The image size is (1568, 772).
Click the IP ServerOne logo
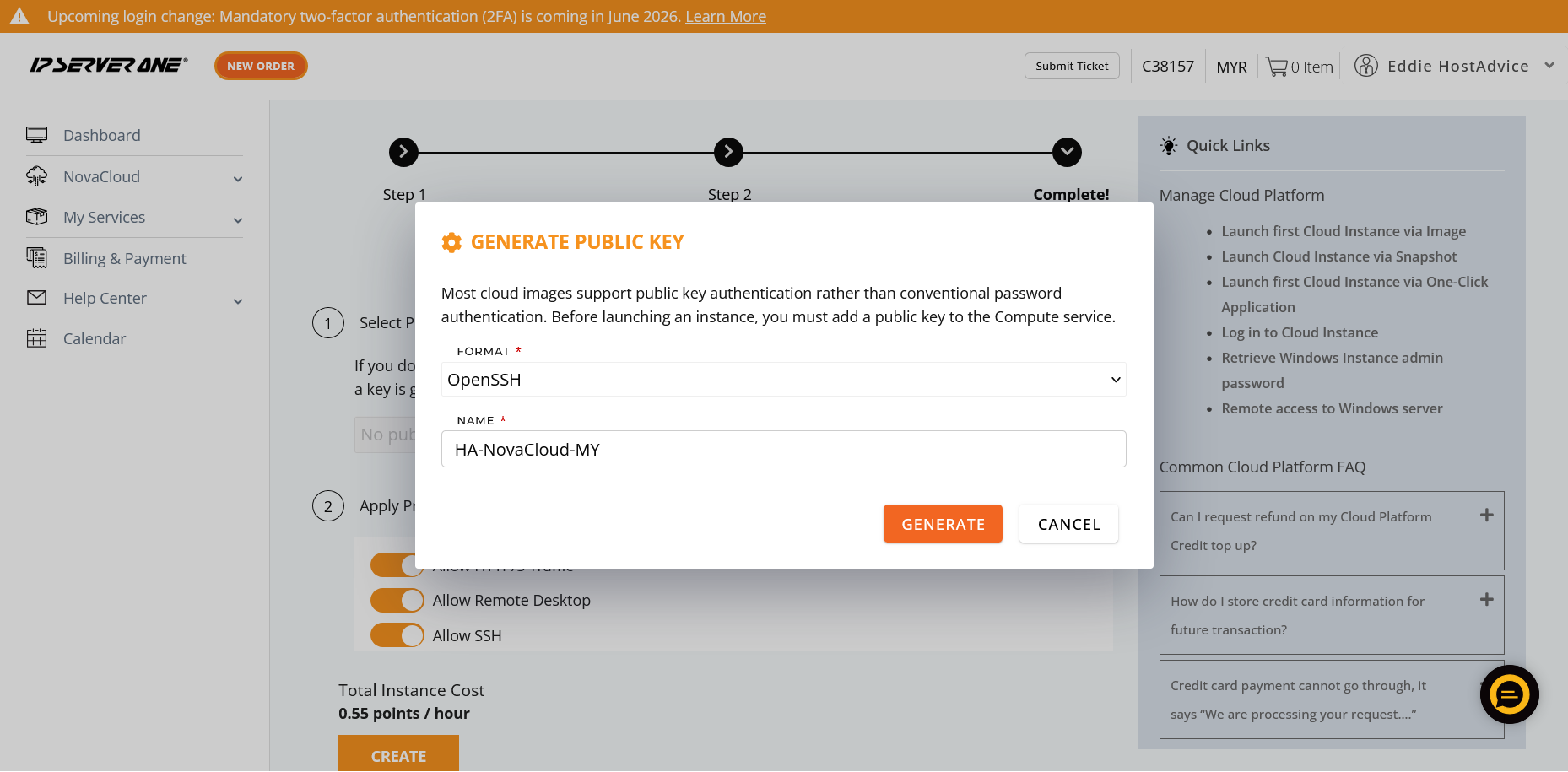pos(109,66)
